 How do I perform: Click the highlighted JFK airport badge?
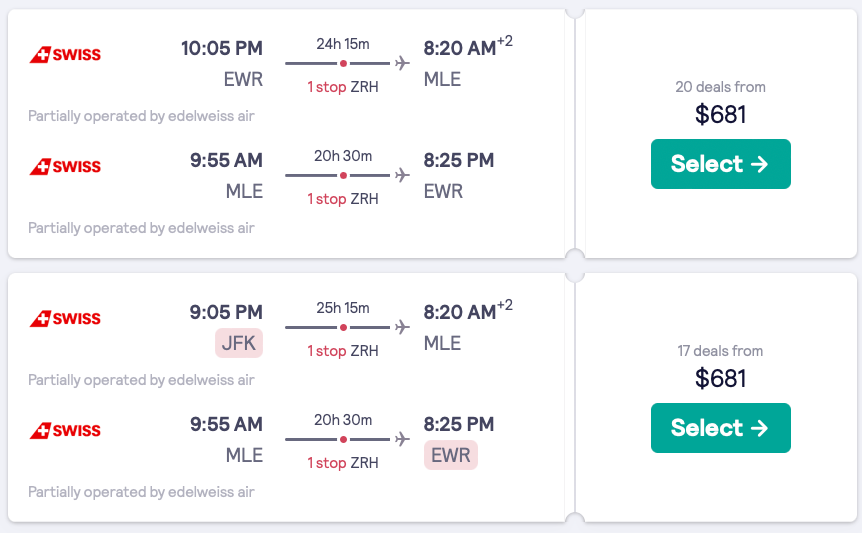239,344
